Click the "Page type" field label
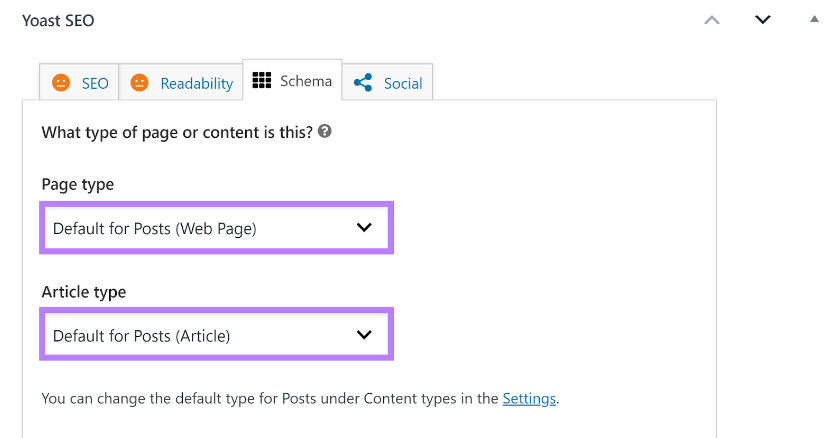This screenshot has height=438, width=837. tap(77, 185)
